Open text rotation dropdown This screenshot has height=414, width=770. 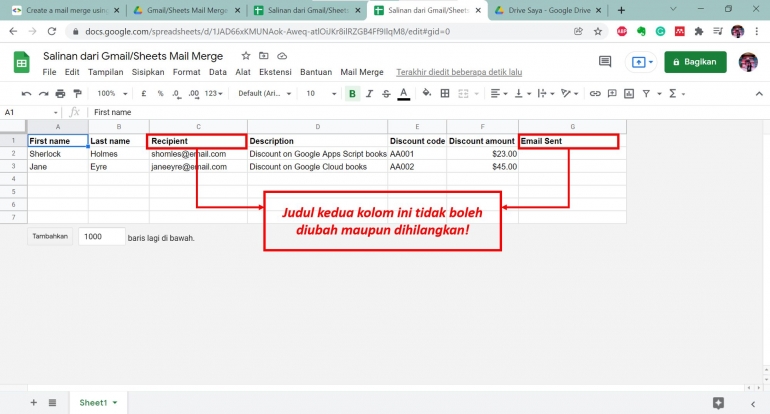[x=569, y=93]
